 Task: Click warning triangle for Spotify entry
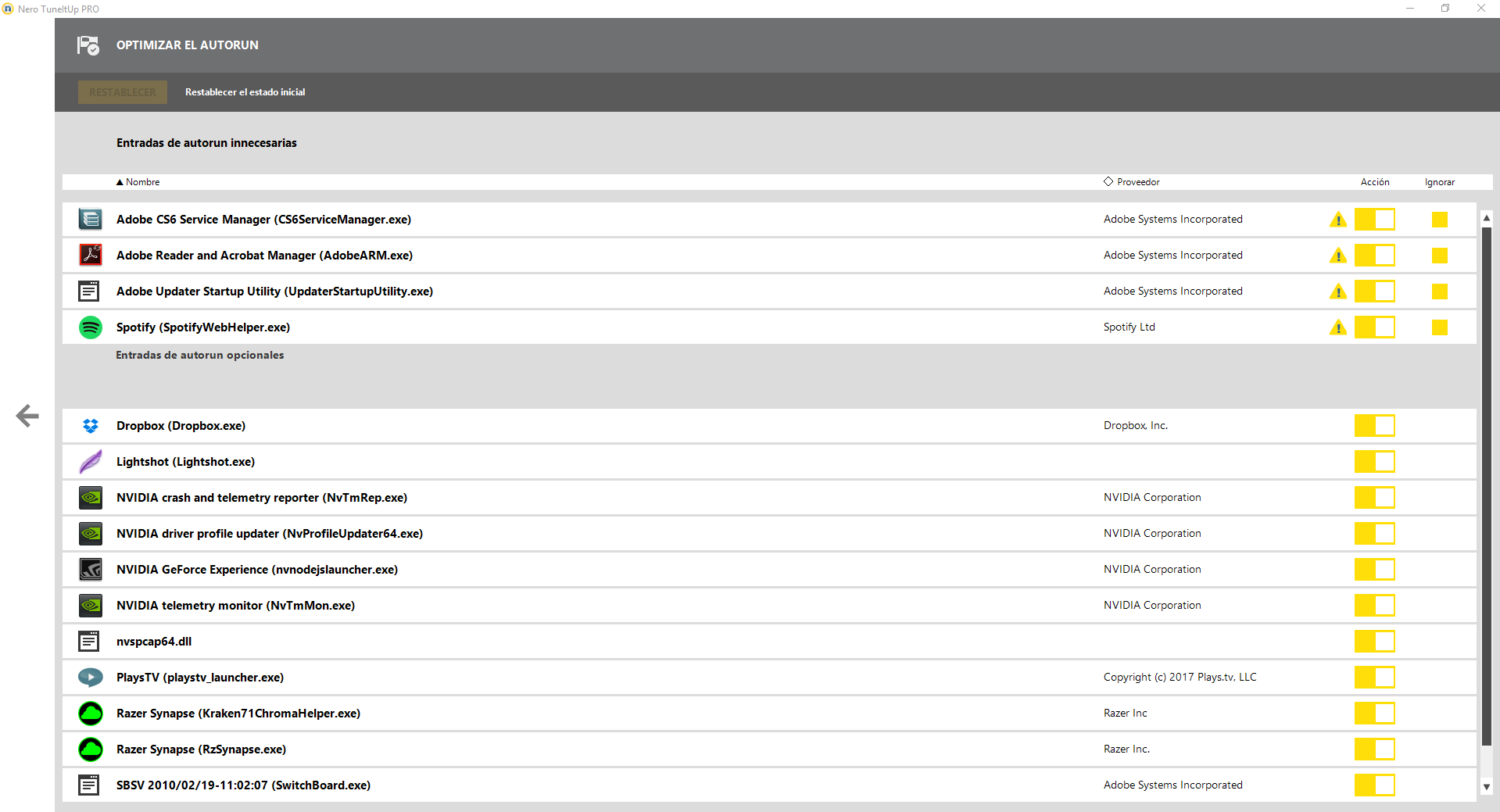[x=1338, y=327]
